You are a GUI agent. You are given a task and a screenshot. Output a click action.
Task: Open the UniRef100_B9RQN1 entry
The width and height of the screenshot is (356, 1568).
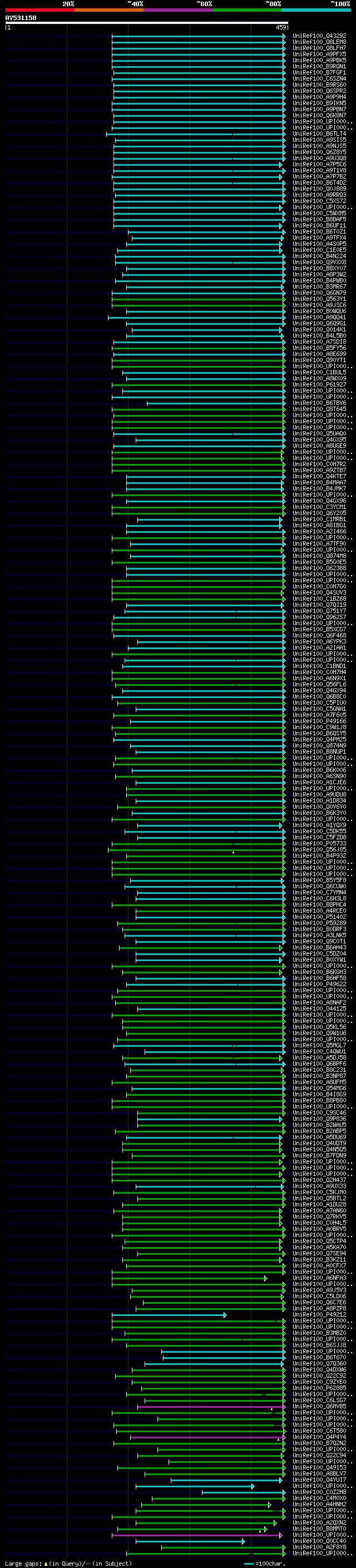[x=319, y=66]
